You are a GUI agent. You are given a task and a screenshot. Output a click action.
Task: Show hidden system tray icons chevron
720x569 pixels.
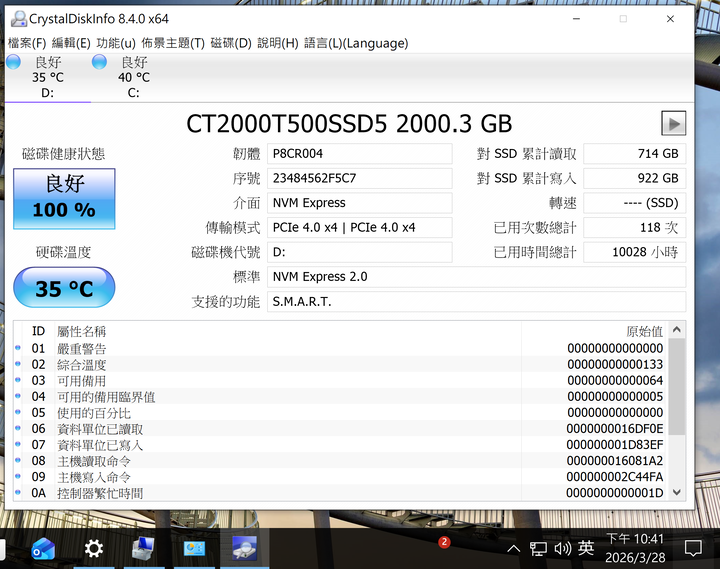pyautogui.click(x=513, y=548)
